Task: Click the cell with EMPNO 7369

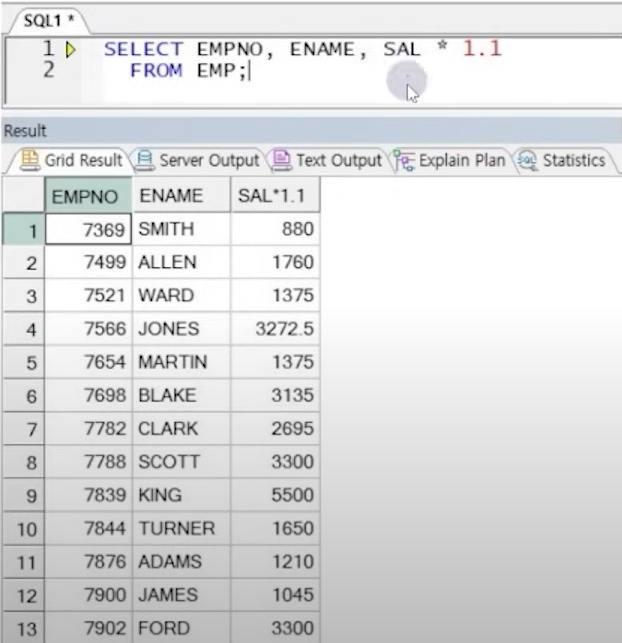Action: pos(88,229)
